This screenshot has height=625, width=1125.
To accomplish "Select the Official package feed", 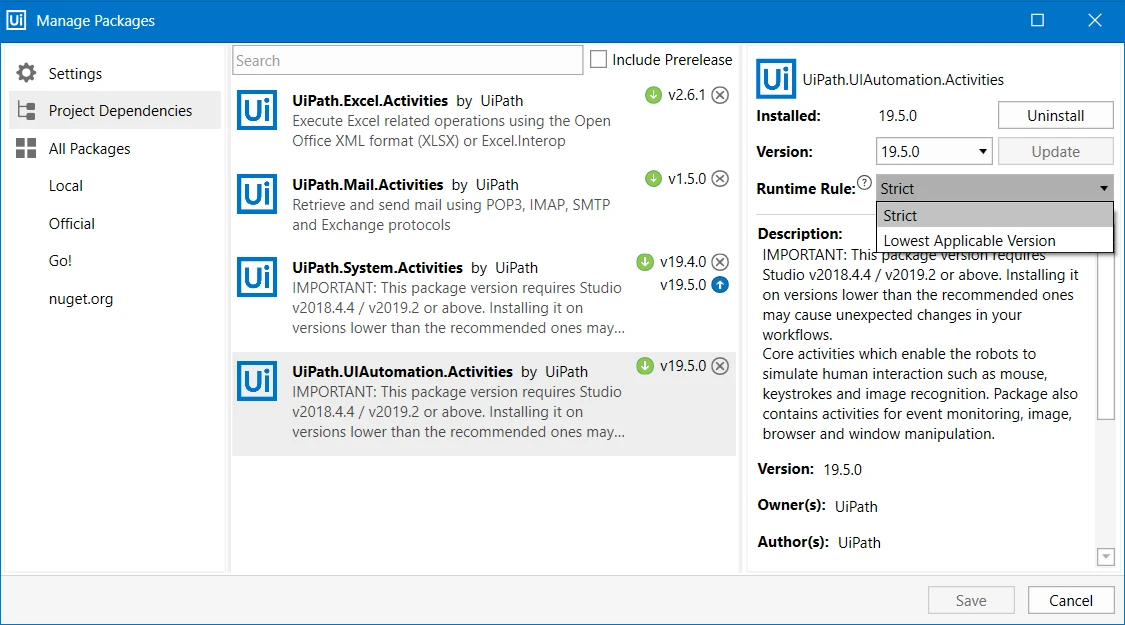I will click(x=72, y=224).
